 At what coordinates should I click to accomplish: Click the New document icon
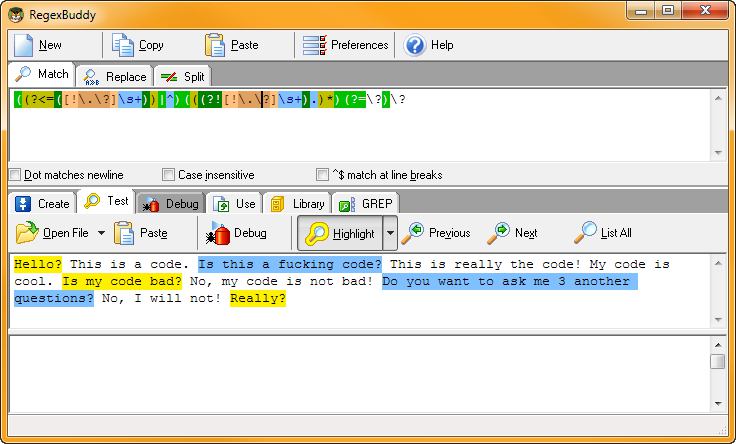[23, 45]
